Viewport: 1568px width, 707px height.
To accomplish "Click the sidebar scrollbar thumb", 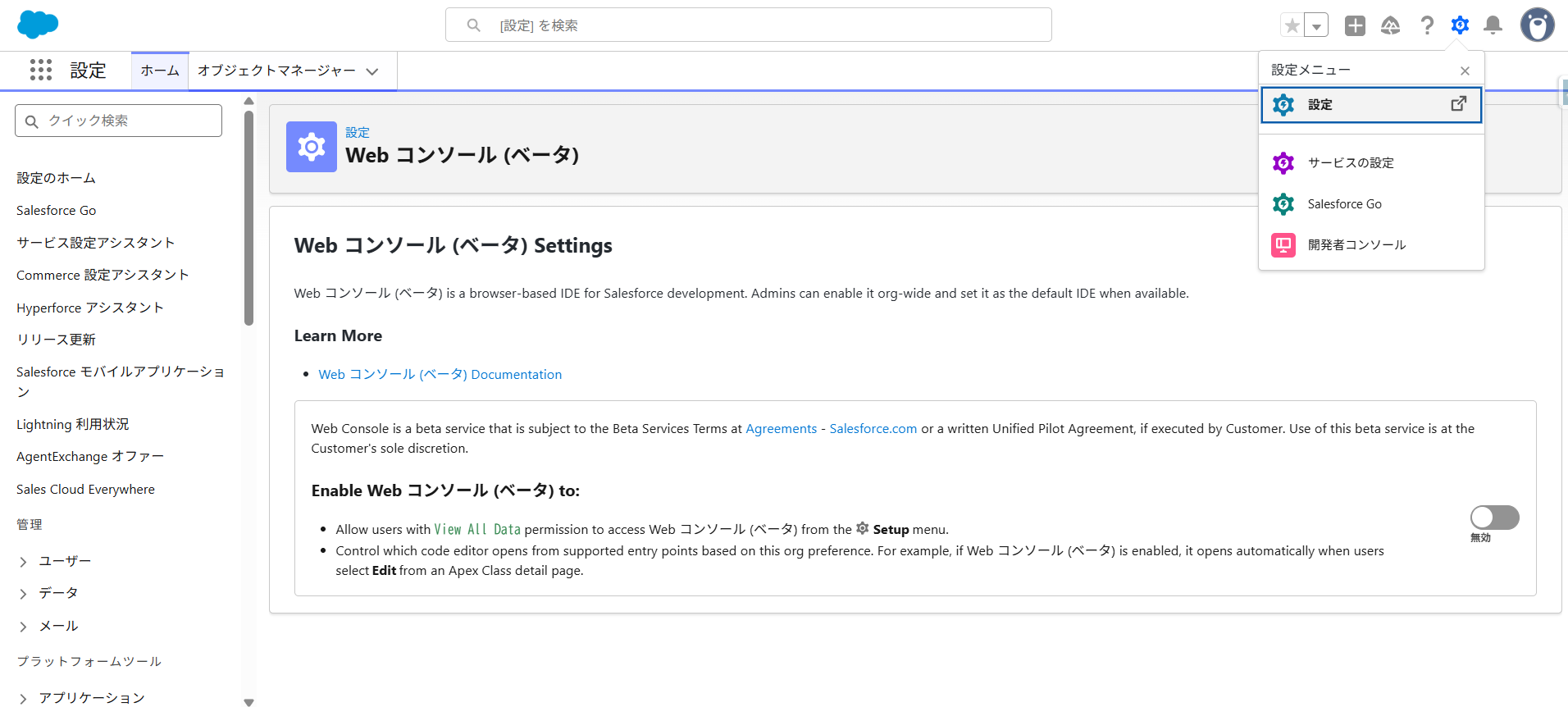I will 248,217.
